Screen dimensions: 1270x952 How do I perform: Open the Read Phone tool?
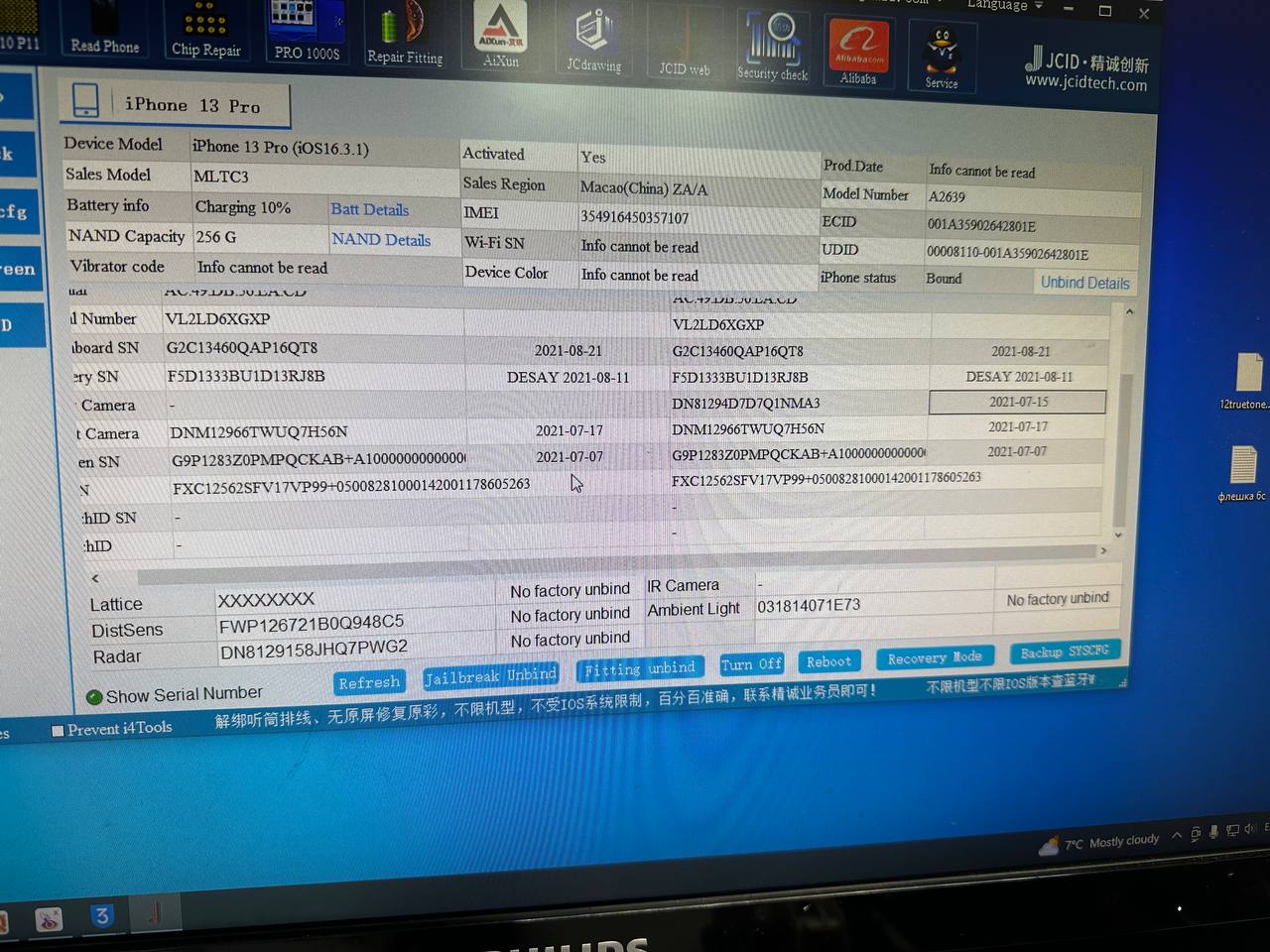coord(104,30)
